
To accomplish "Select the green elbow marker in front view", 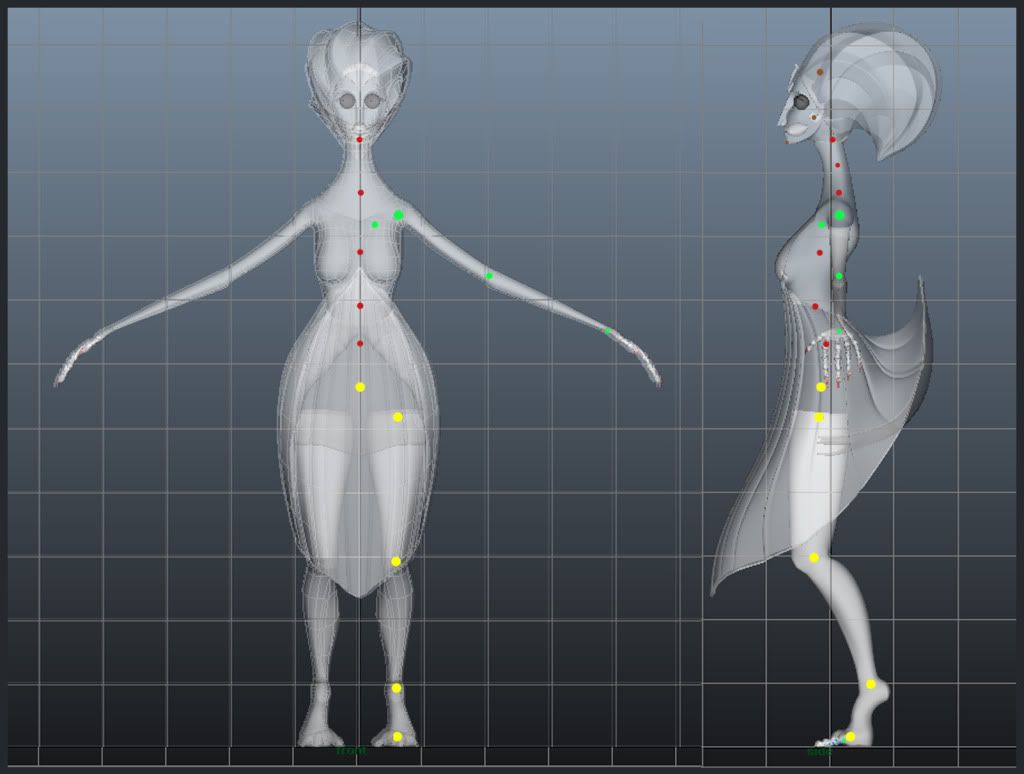I will (489, 276).
